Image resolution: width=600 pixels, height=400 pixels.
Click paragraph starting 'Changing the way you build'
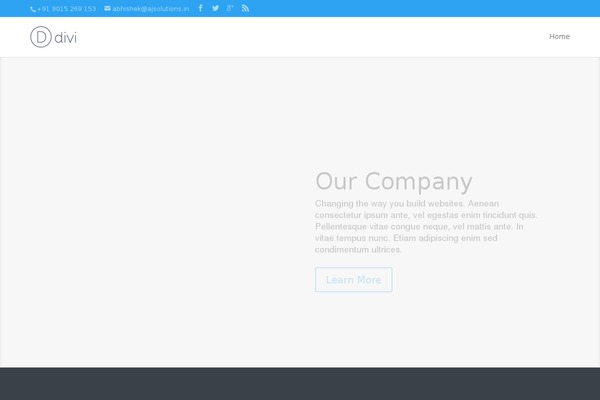pos(426,226)
